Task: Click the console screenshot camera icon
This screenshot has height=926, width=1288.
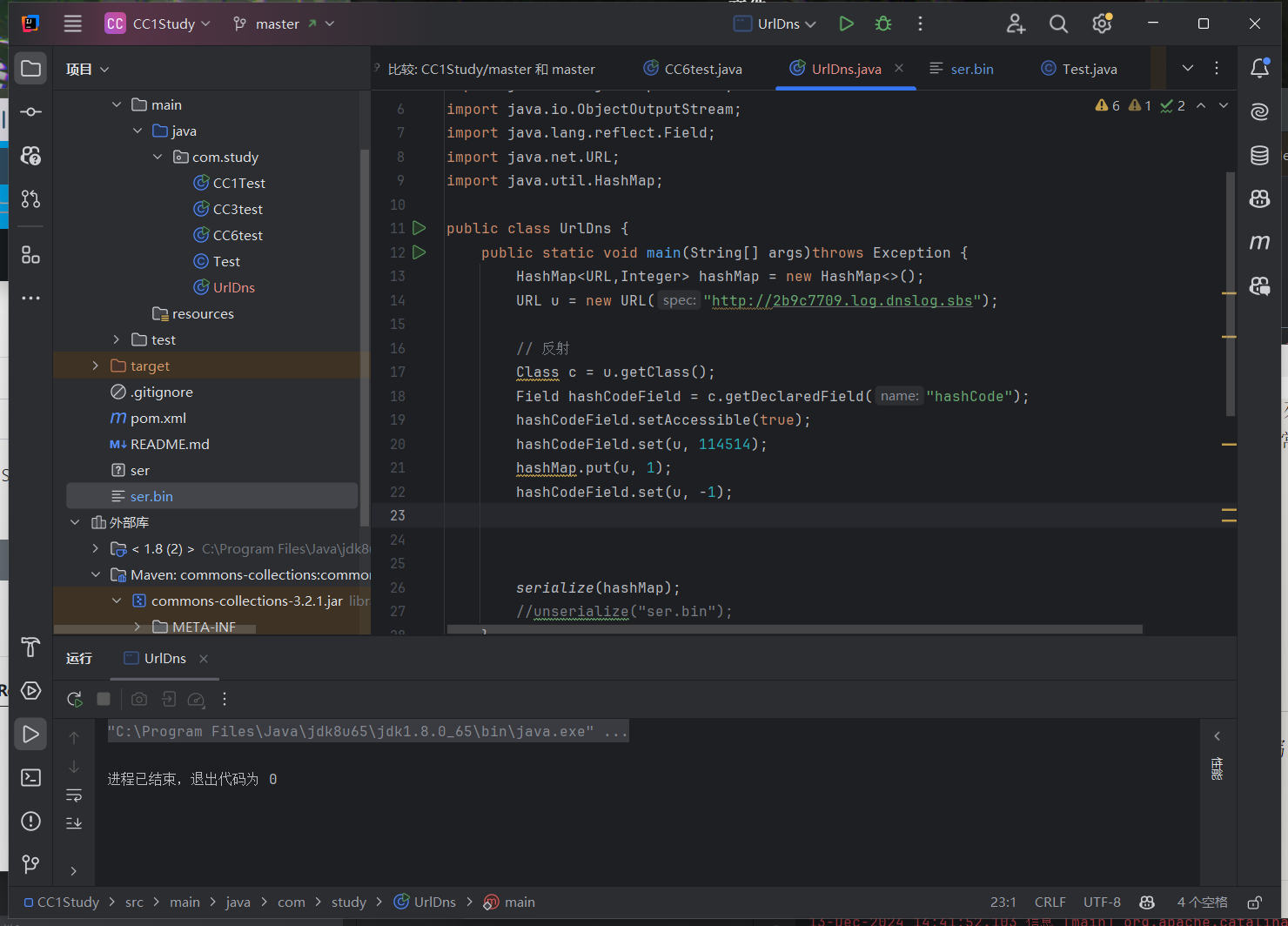Action: (139, 699)
